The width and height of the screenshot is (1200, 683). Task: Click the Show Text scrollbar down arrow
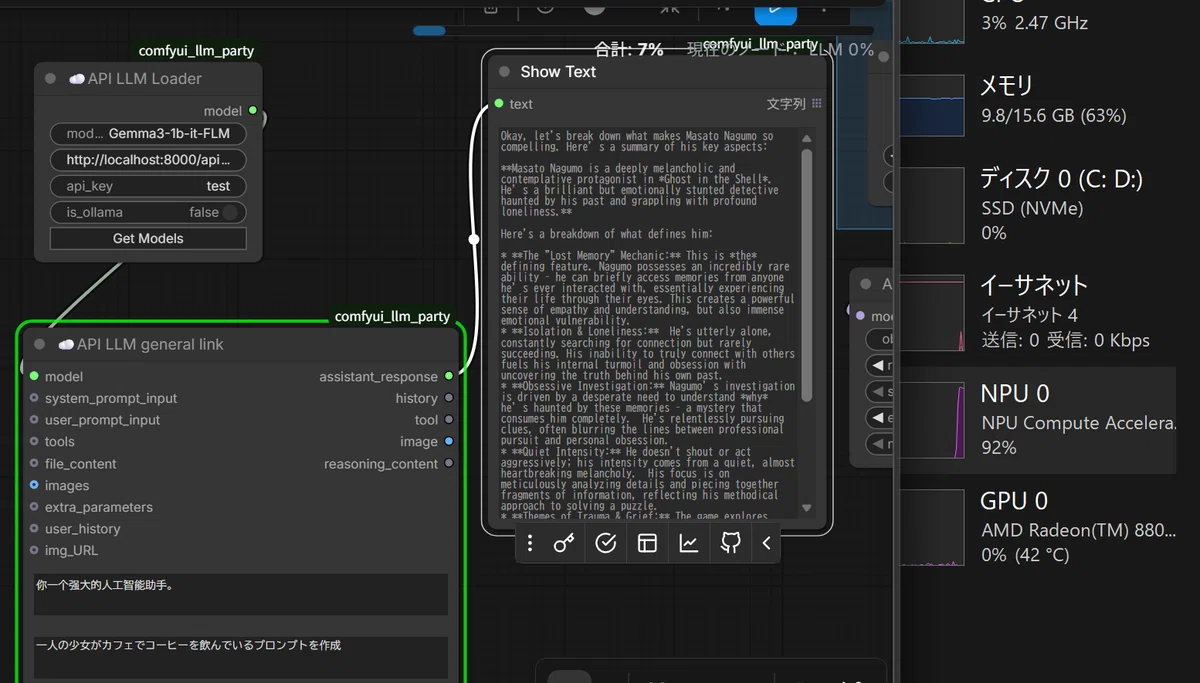click(x=807, y=508)
